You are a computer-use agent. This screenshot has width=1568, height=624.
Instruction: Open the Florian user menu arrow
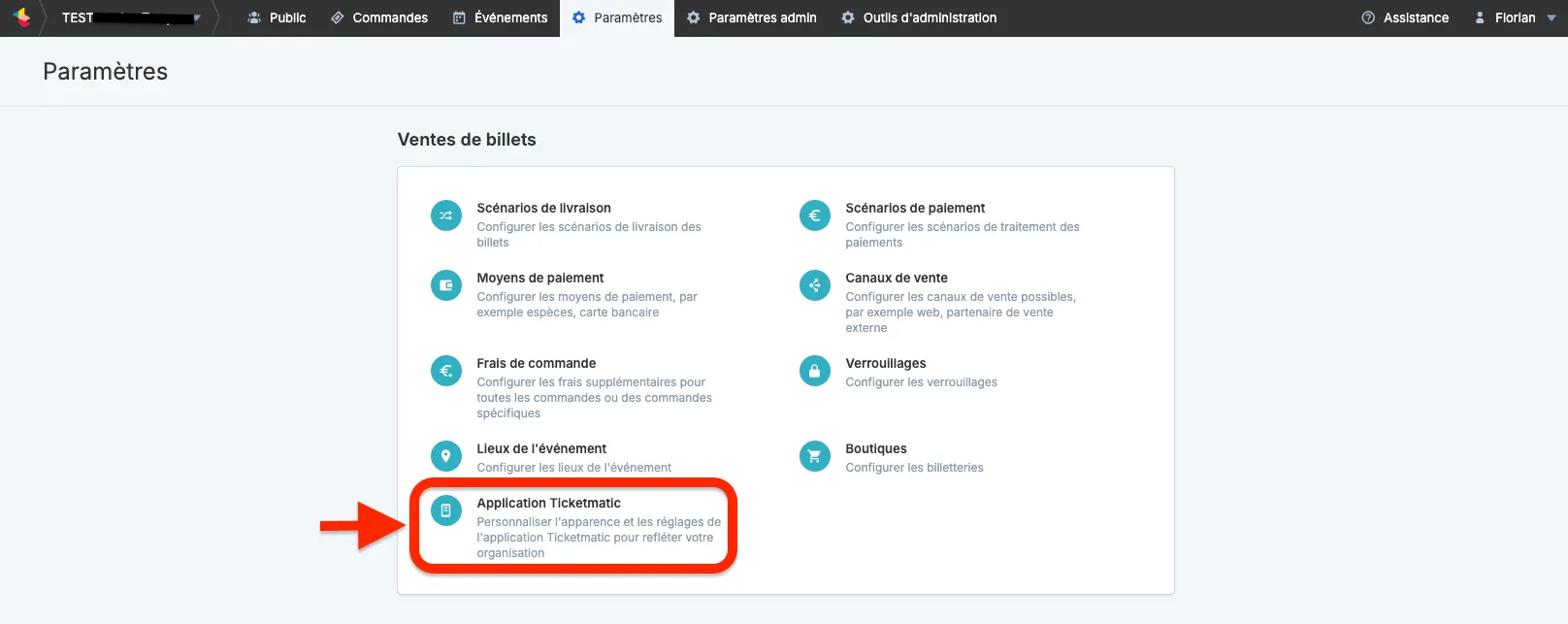click(x=1551, y=17)
